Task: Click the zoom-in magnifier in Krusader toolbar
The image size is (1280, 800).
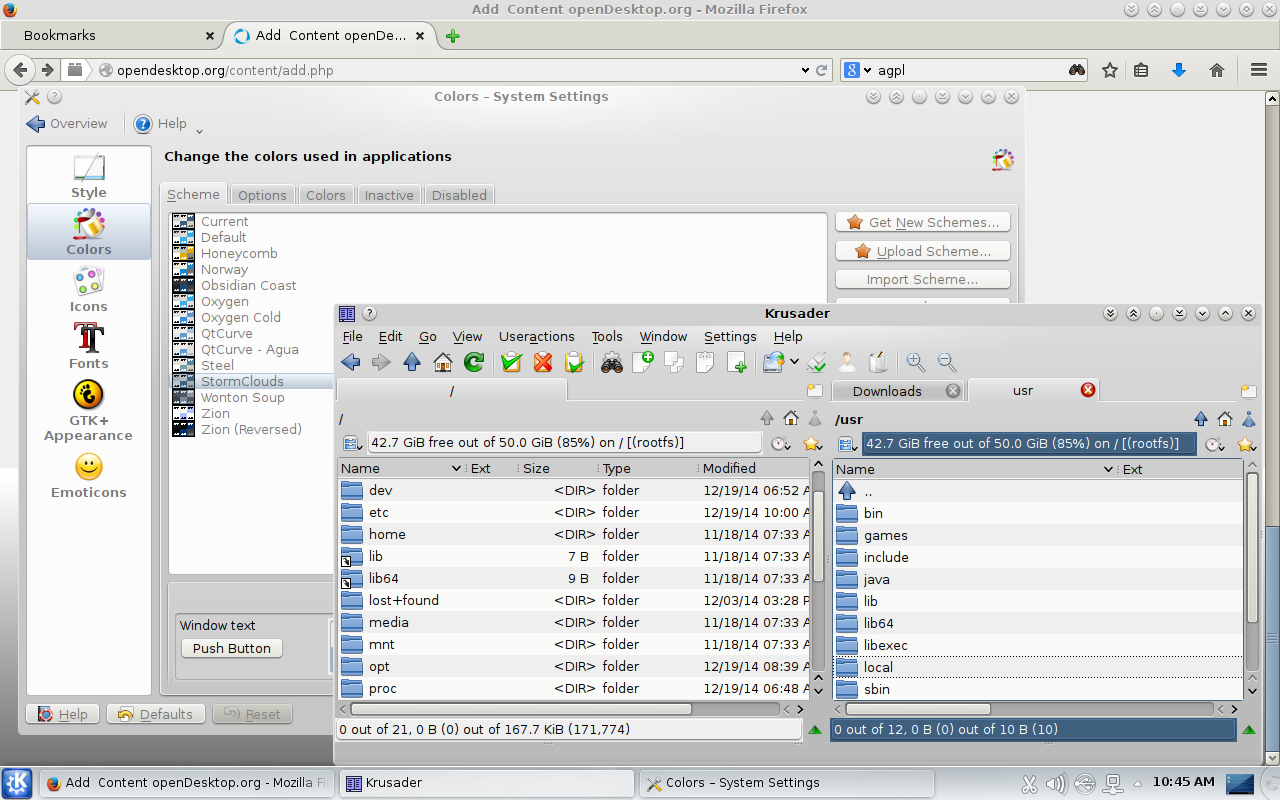Action: point(916,362)
